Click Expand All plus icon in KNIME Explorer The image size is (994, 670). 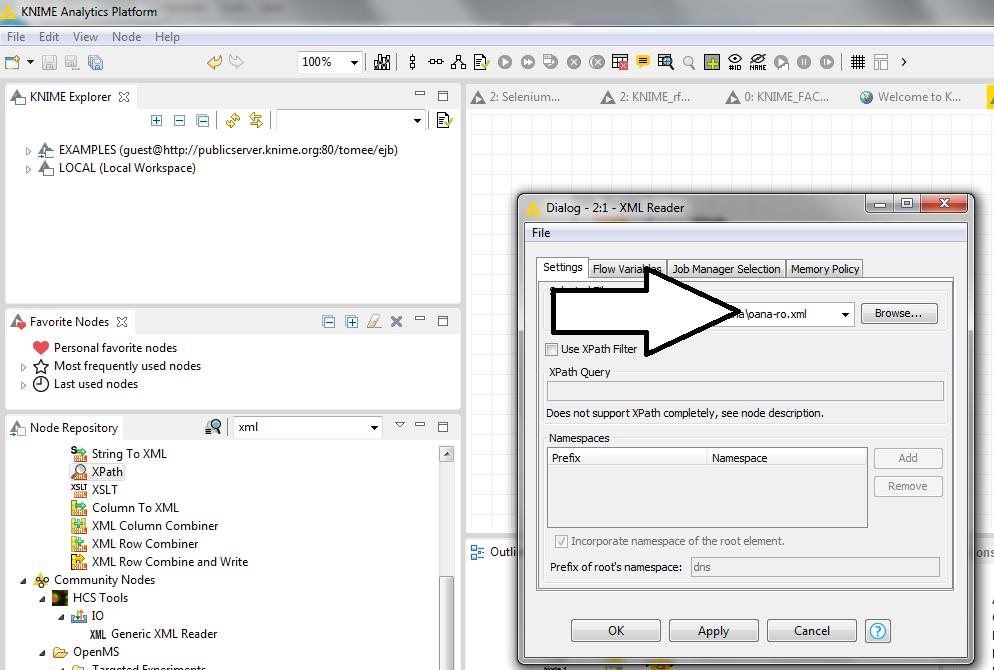click(x=157, y=120)
